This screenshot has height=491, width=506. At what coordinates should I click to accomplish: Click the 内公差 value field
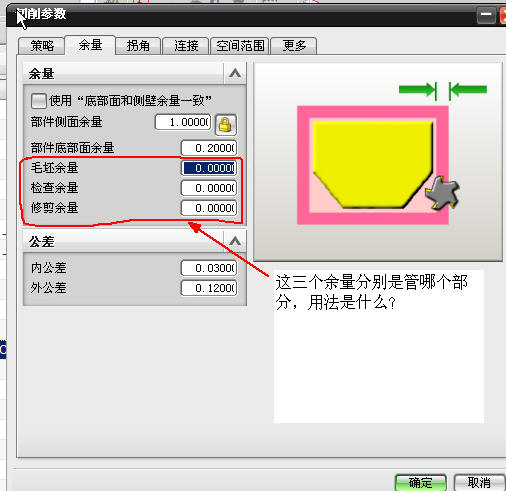coord(209,268)
